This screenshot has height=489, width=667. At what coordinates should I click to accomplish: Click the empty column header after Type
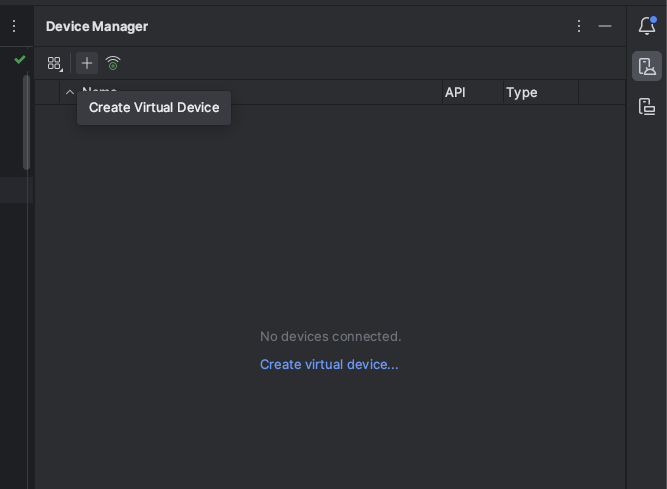602,92
